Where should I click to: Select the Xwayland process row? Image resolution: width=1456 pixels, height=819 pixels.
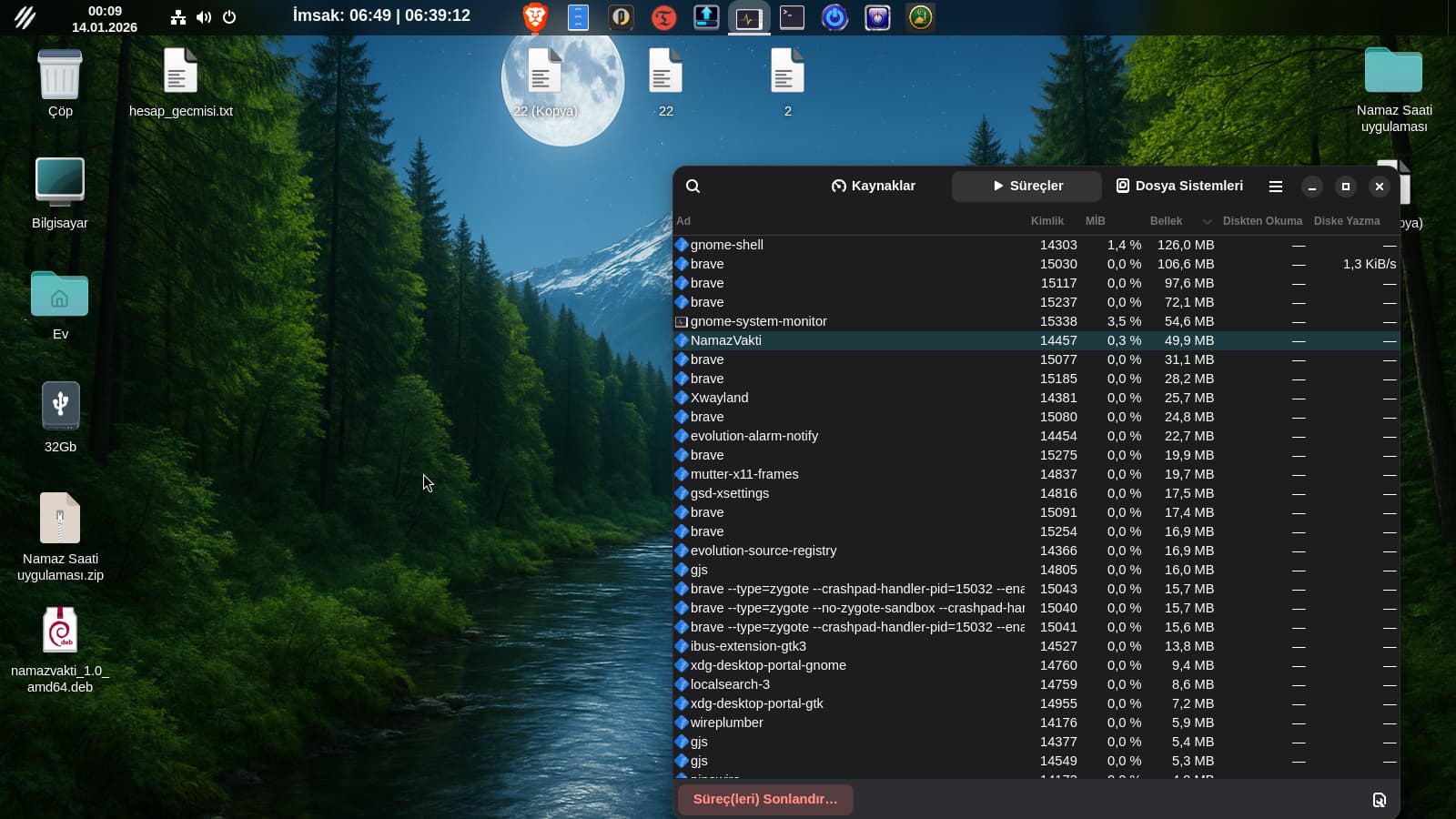point(719,398)
